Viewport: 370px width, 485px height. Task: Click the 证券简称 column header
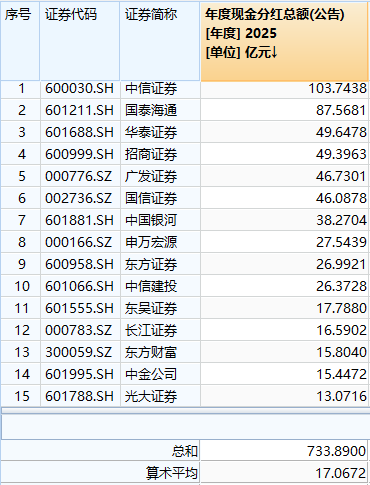pos(160,41)
